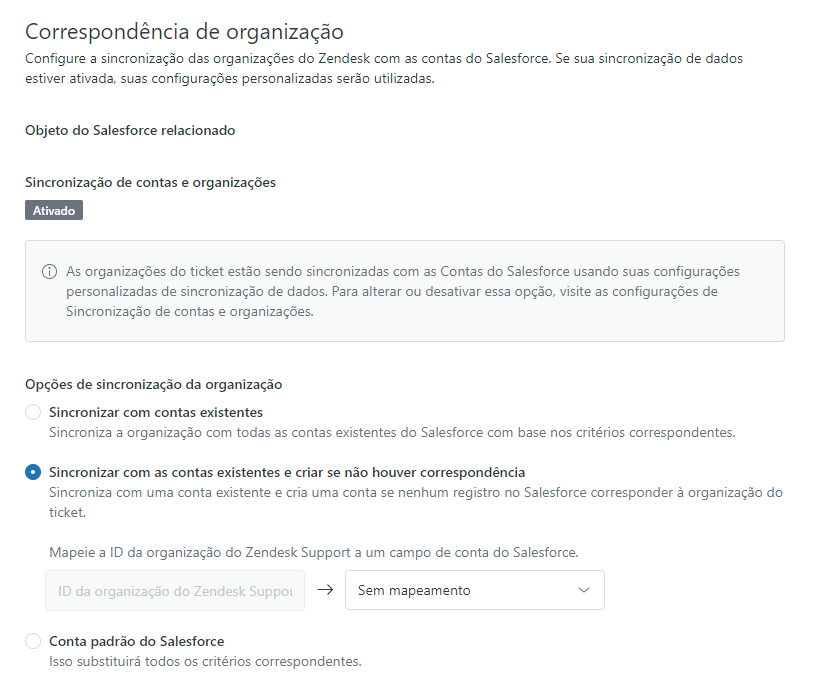Click 'Isso substituirá todos os critérios correspondentes.' text
This screenshot has width=817, height=697.
pos(205,661)
